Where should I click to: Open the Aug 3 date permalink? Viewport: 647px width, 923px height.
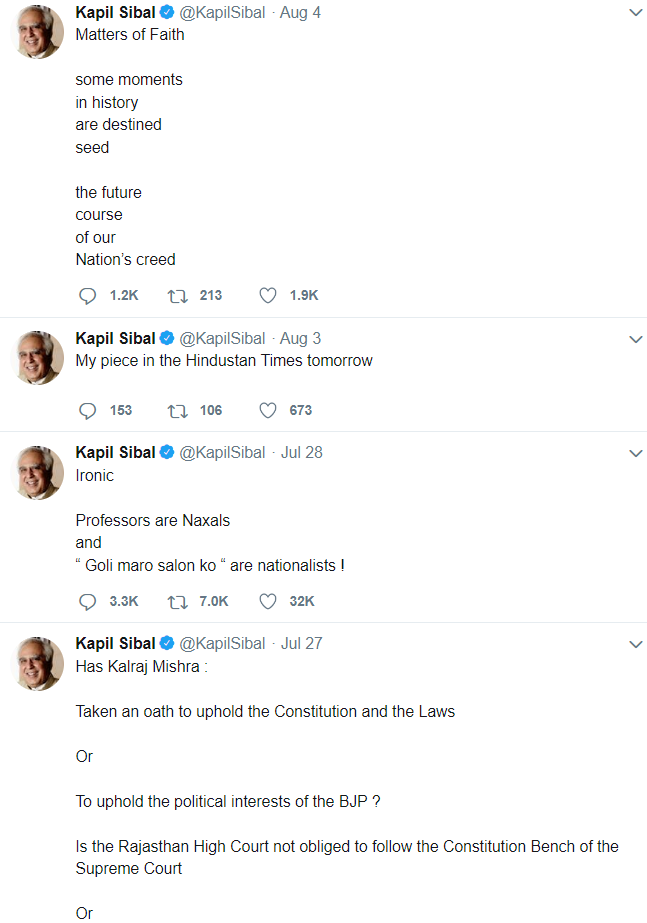(301, 338)
